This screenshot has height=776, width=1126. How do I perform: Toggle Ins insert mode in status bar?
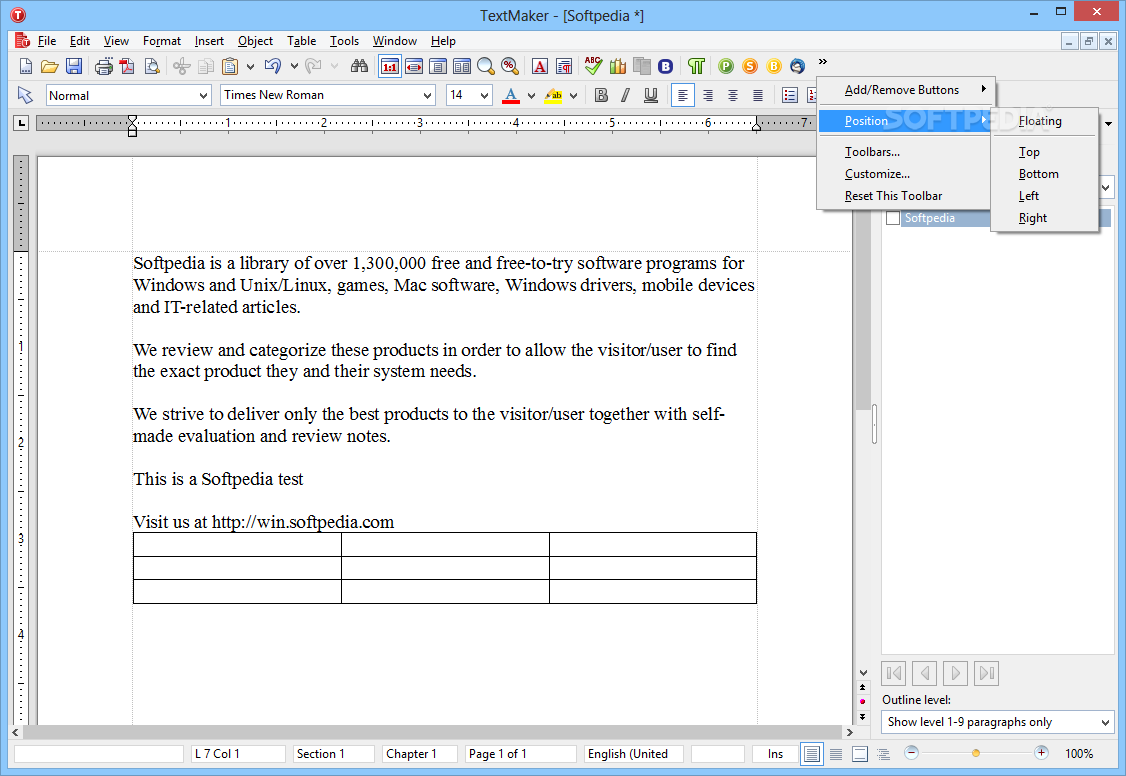[x=775, y=754]
